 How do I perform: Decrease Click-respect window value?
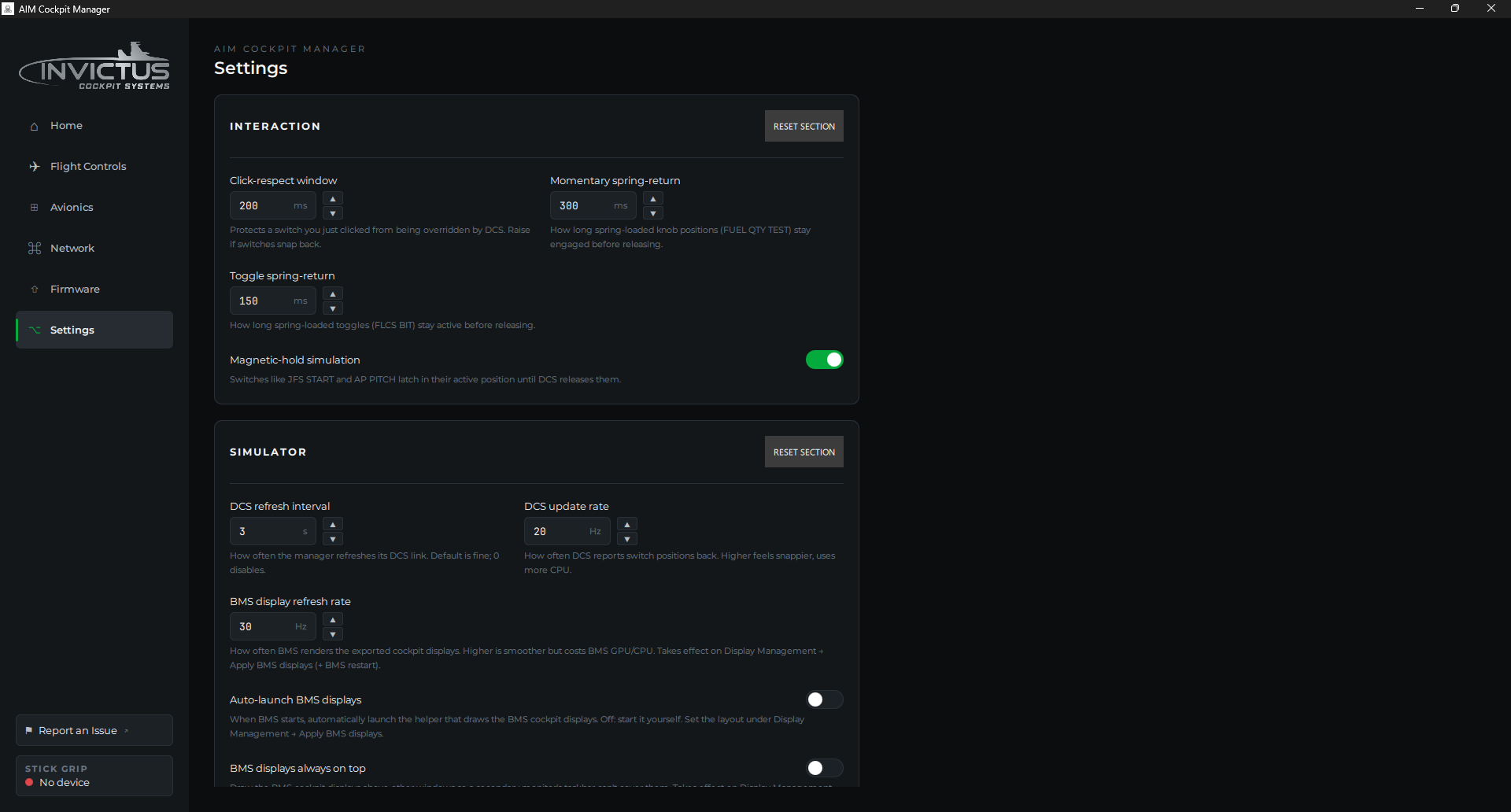coord(333,213)
